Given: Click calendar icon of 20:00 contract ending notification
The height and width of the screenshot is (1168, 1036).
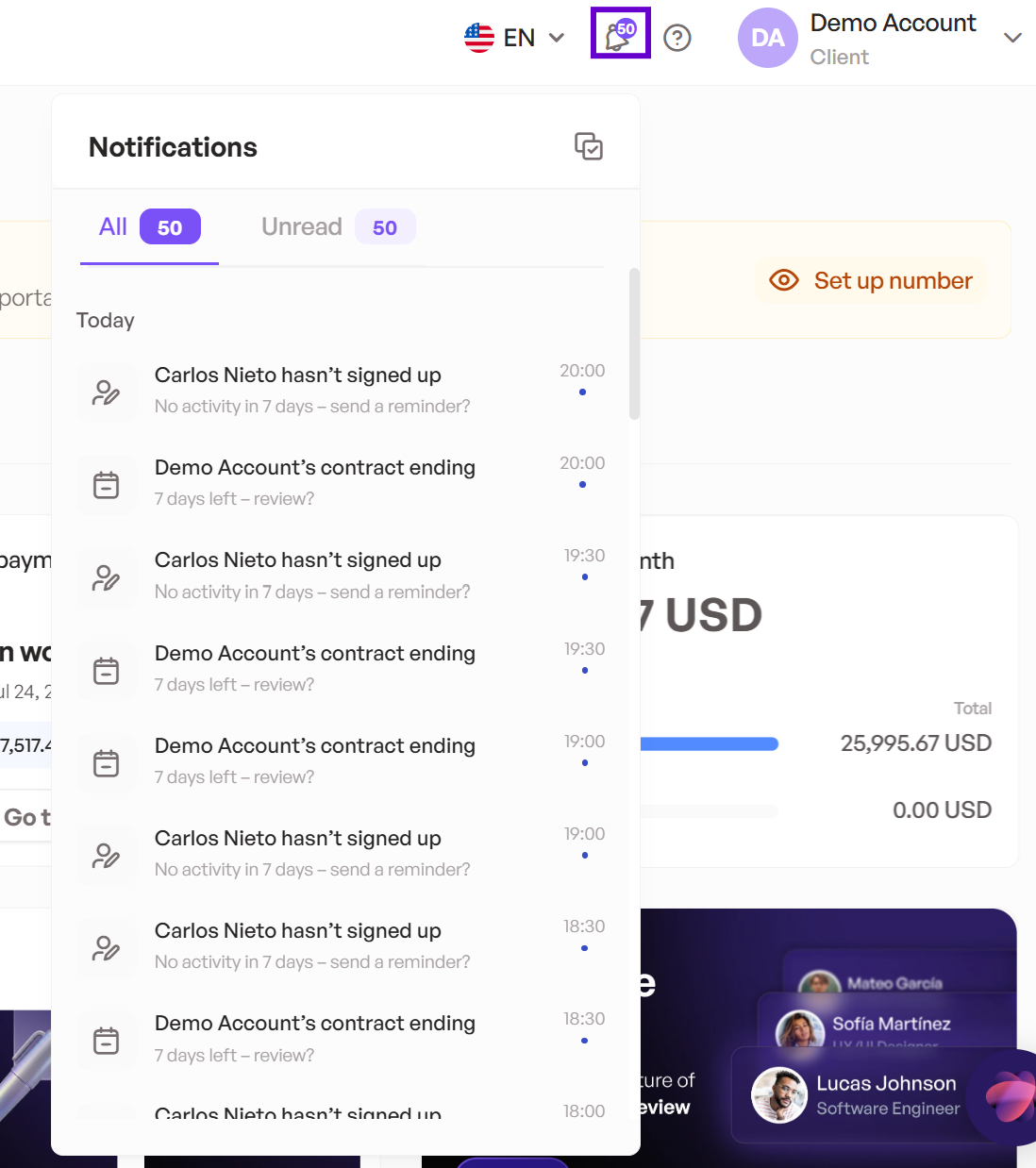Looking at the screenshot, I should coord(107,484).
